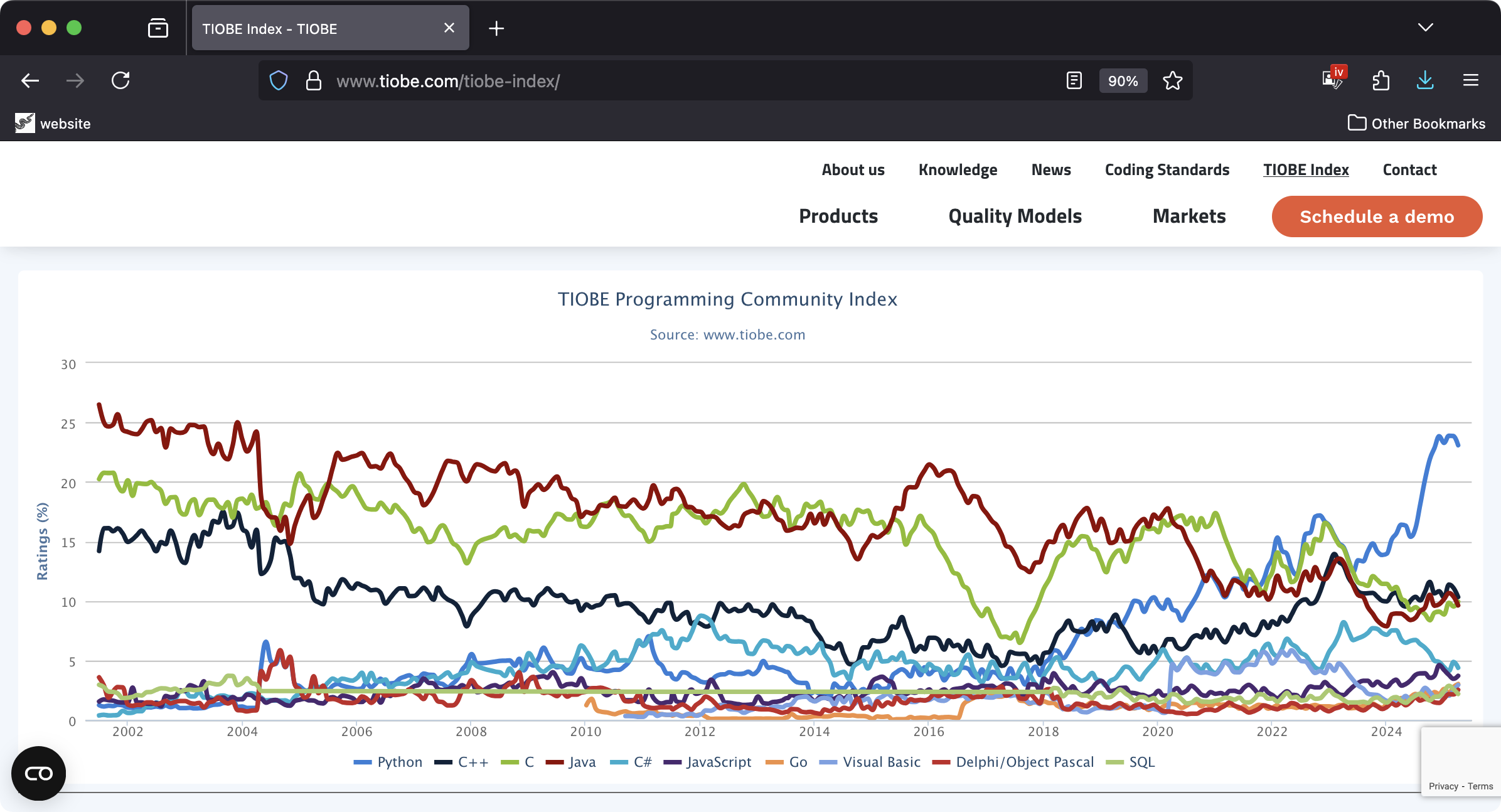Screen dimensions: 1501x812
Task: Close the TIOBE Index tab
Action: pyautogui.click(x=449, y=28)
